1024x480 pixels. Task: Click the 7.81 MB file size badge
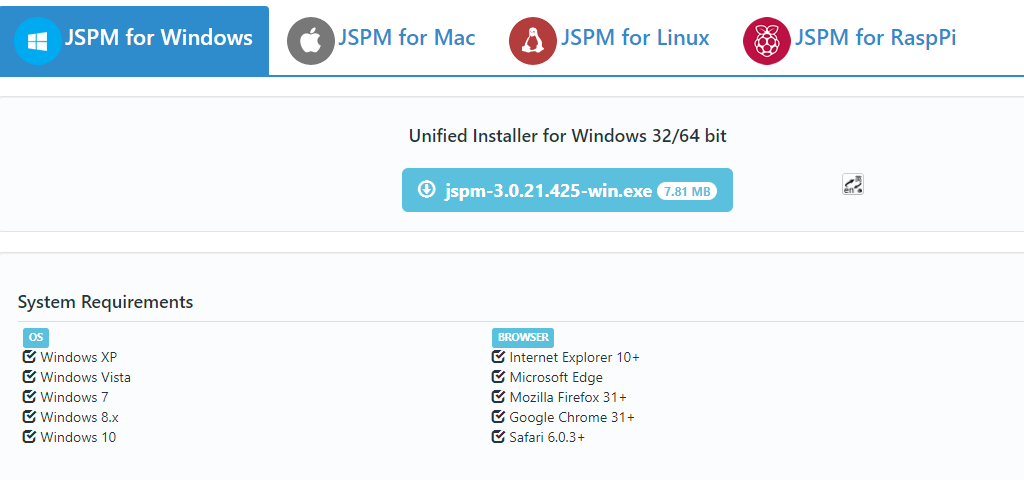[687, 191]
